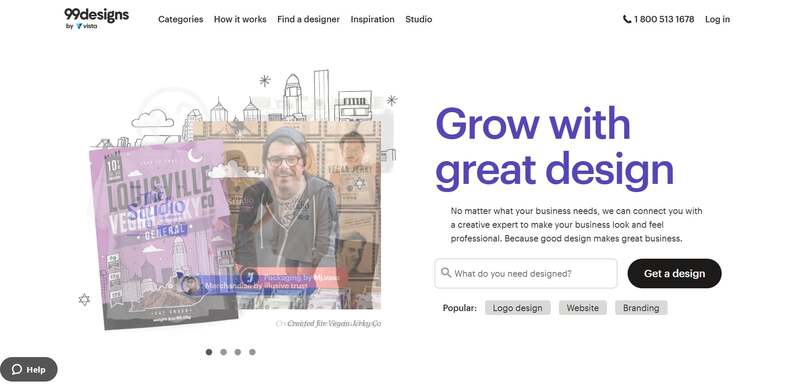Viewport: 799px width, 385px height.
Task: Click the 'by vista' text under the logo
Action: tap(81, 26)
